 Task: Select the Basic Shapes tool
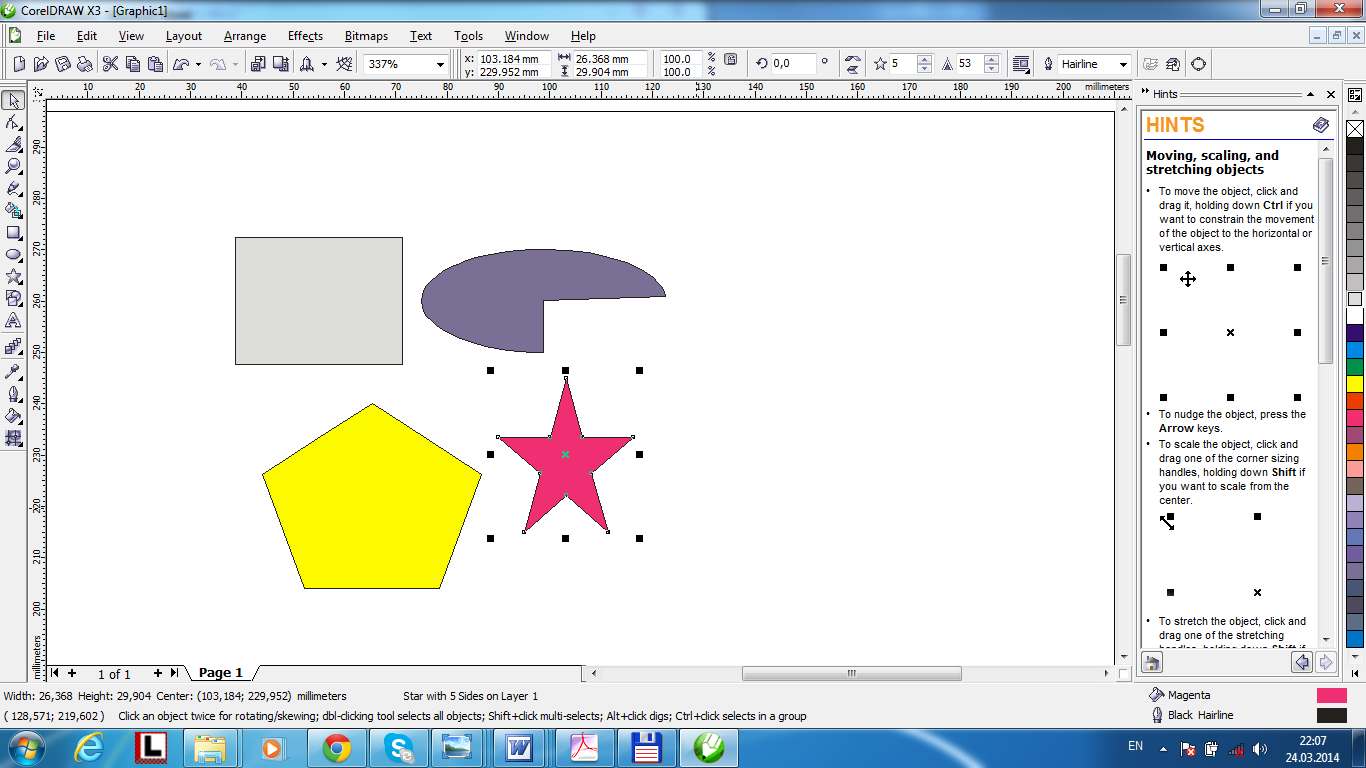(x=13, y=298)
